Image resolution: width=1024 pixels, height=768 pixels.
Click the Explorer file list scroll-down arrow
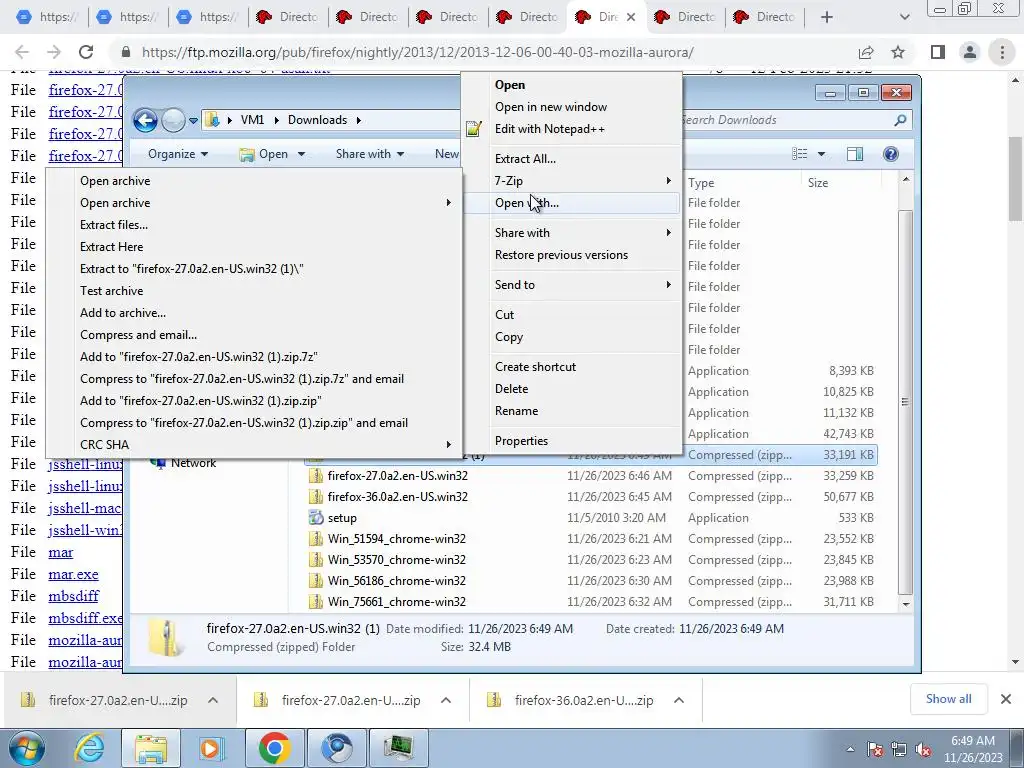(x=906, y=604)
